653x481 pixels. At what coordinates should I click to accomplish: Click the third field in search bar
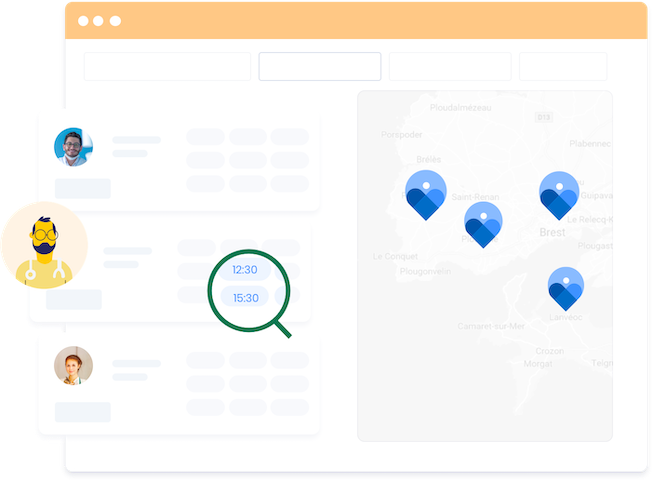[x=450, y=67]
